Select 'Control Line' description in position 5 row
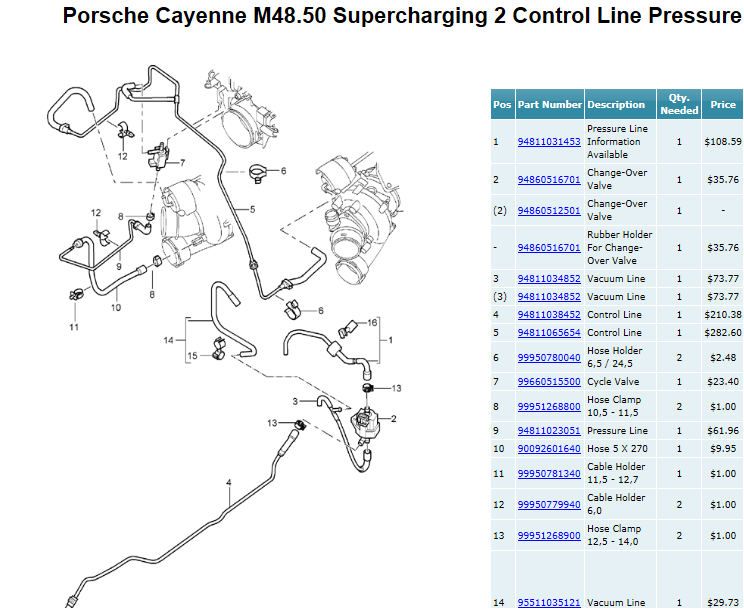The image size is (744, 609). [614, 333]
